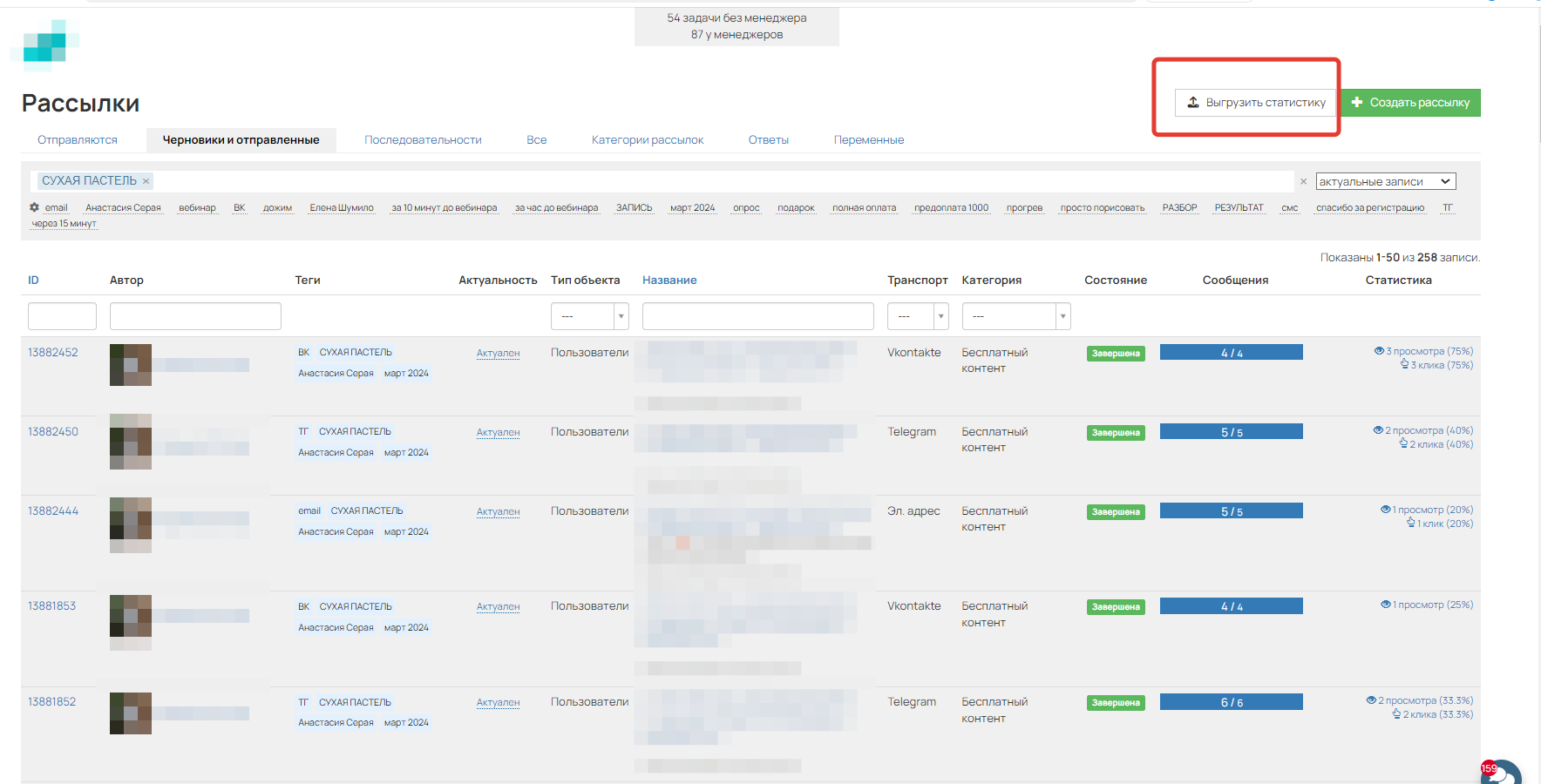Switch to the Категории рассылок tab
This screenshot has height=784, width=1541.
[647, 140]
